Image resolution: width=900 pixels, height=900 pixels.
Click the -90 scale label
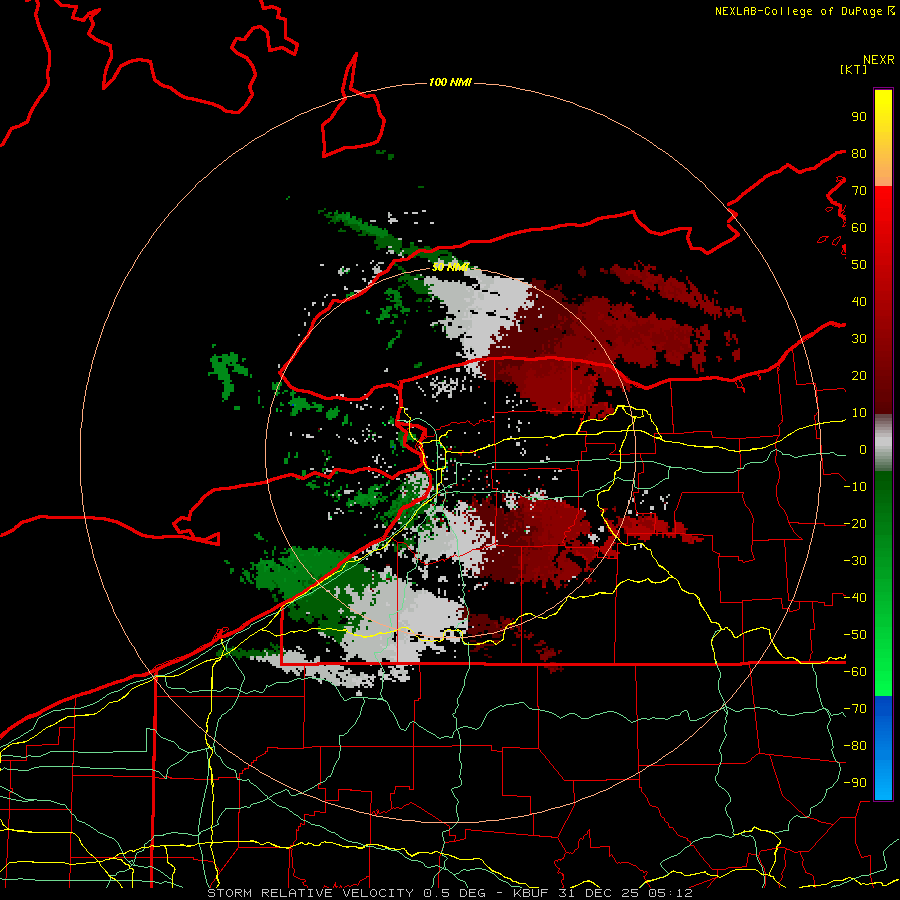855,783
